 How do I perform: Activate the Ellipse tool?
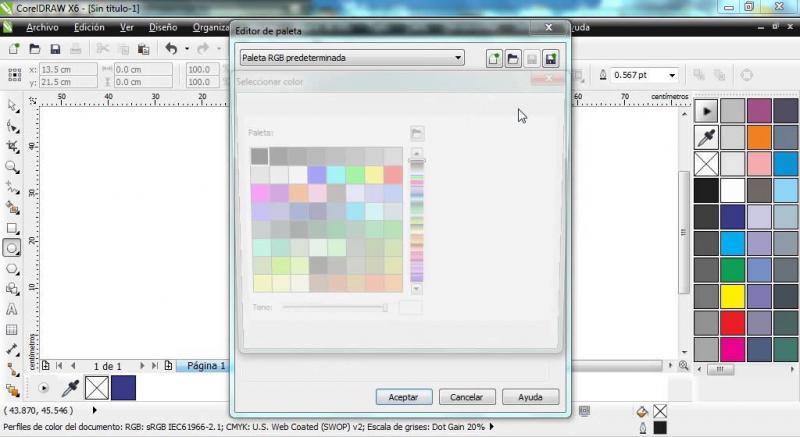coord(12,248)
